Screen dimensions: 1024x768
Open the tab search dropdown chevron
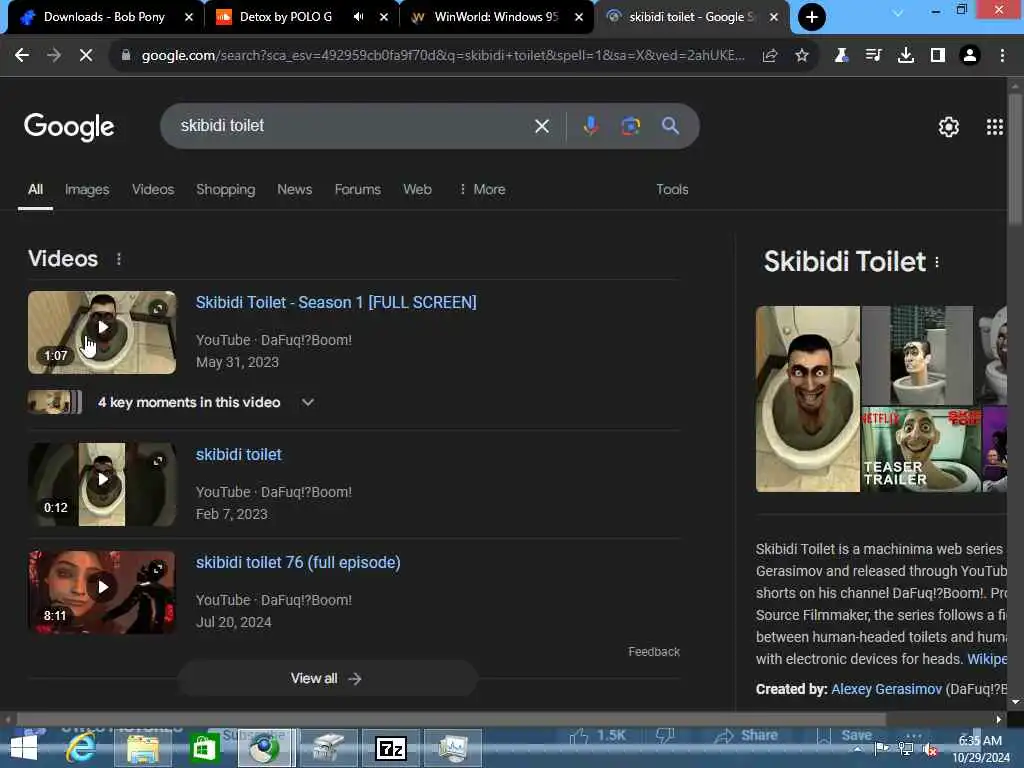(898, 12)
